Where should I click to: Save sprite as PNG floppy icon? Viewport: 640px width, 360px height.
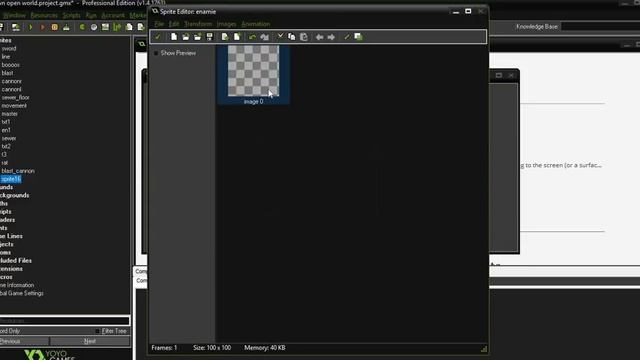click(x=209, y=37)
